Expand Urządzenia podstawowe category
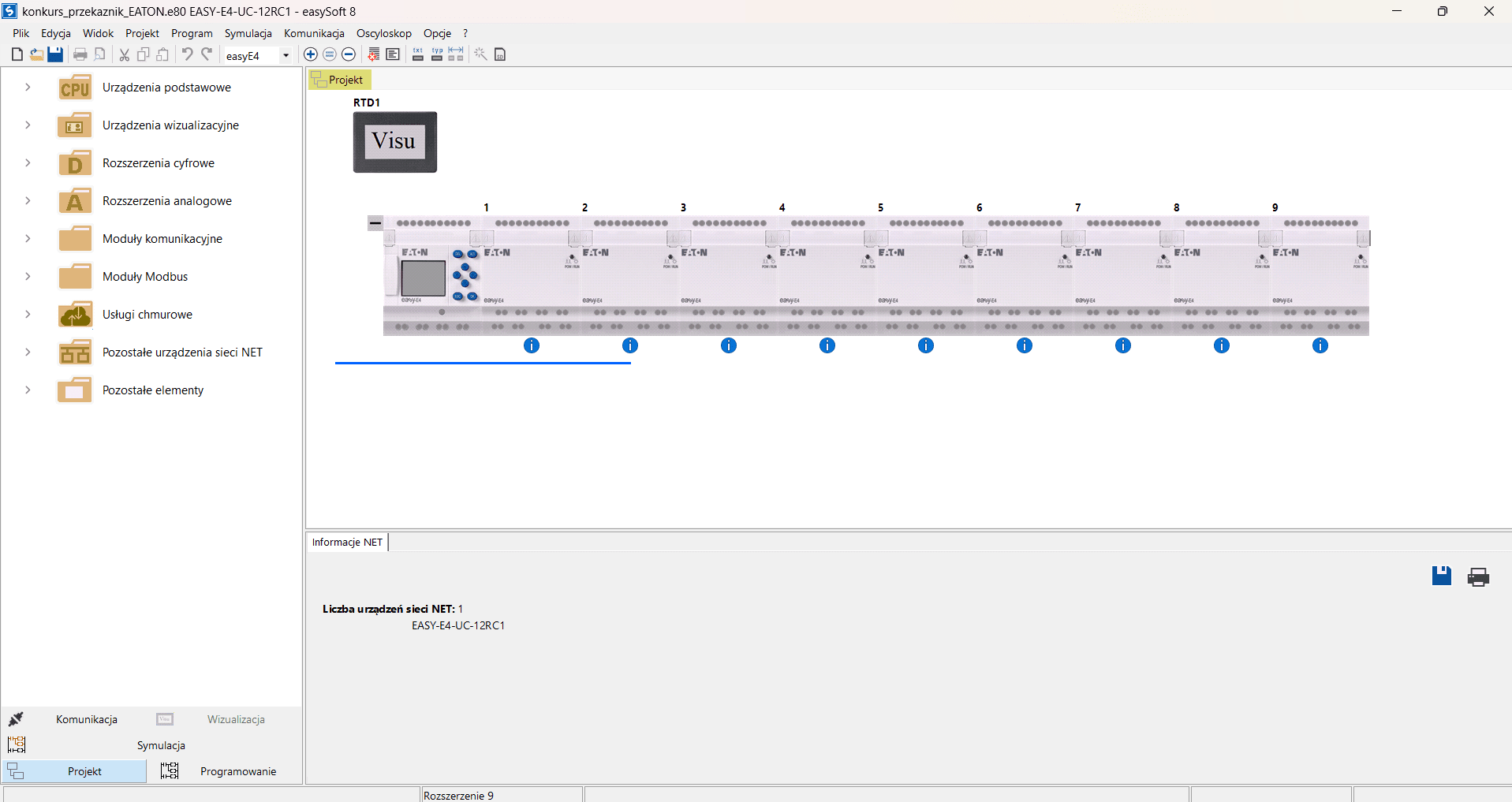This screenshot has height=802, width=1512. 28,88
